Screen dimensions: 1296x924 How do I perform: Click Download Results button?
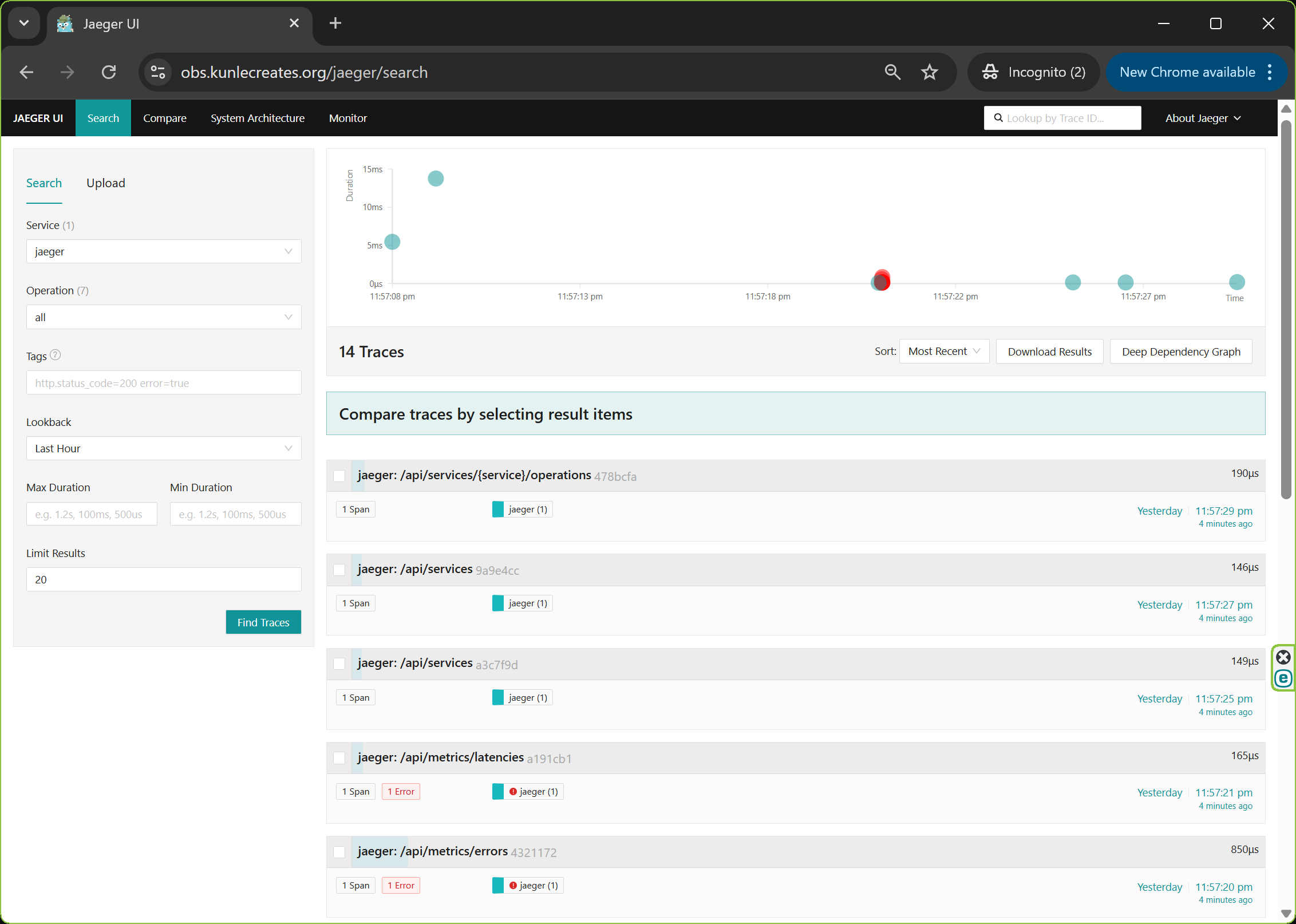[x=1050, y=352]
